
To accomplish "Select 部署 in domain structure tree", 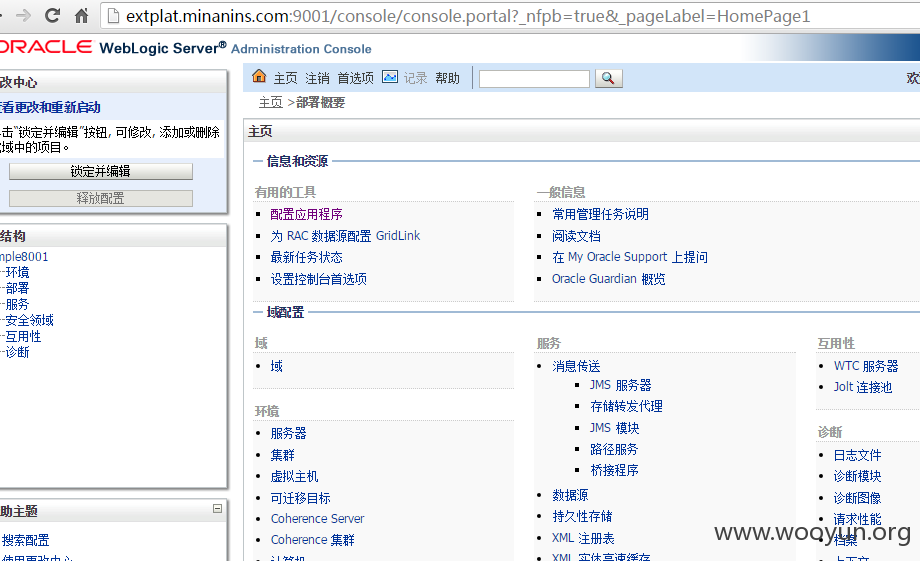I will point(17,288).
